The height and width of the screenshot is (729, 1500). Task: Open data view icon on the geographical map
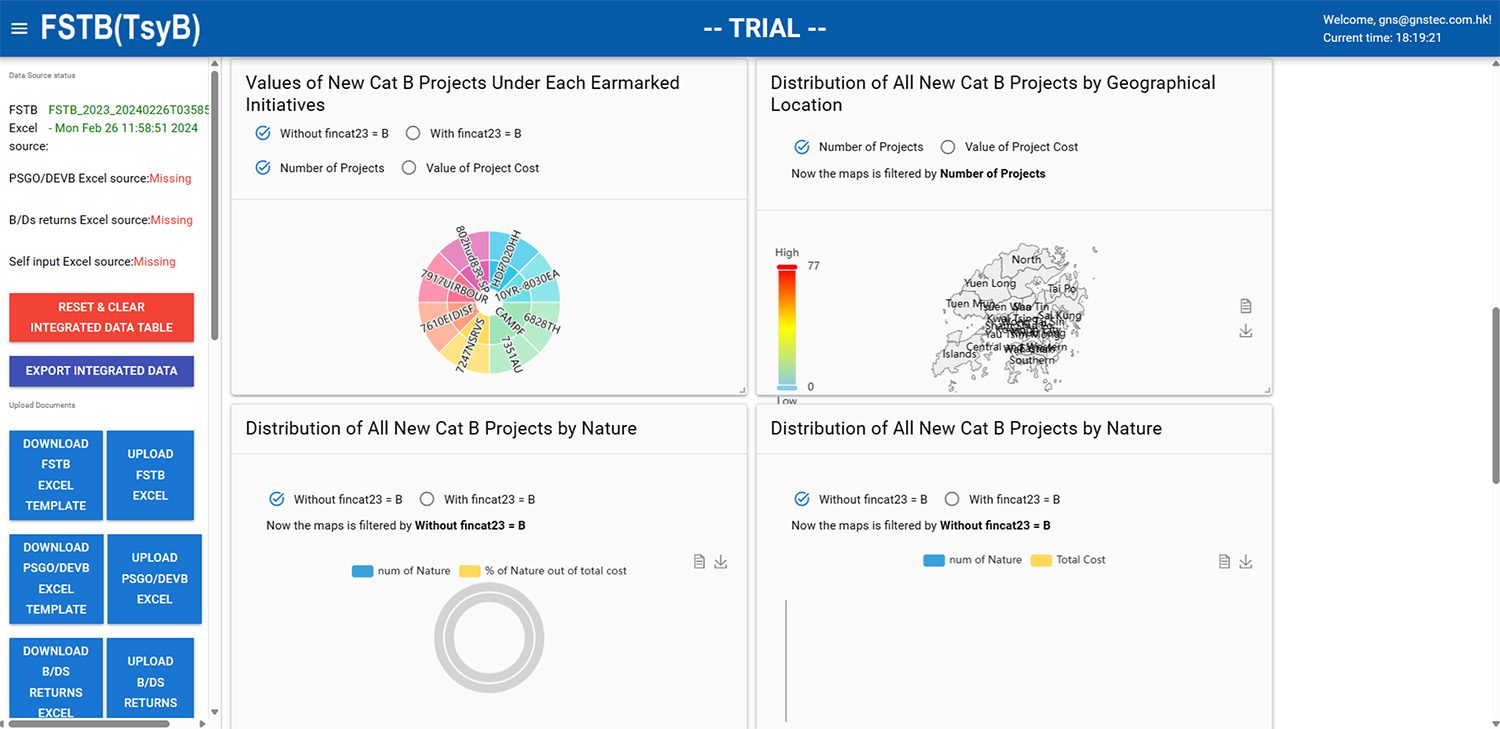click(1245, 306)
